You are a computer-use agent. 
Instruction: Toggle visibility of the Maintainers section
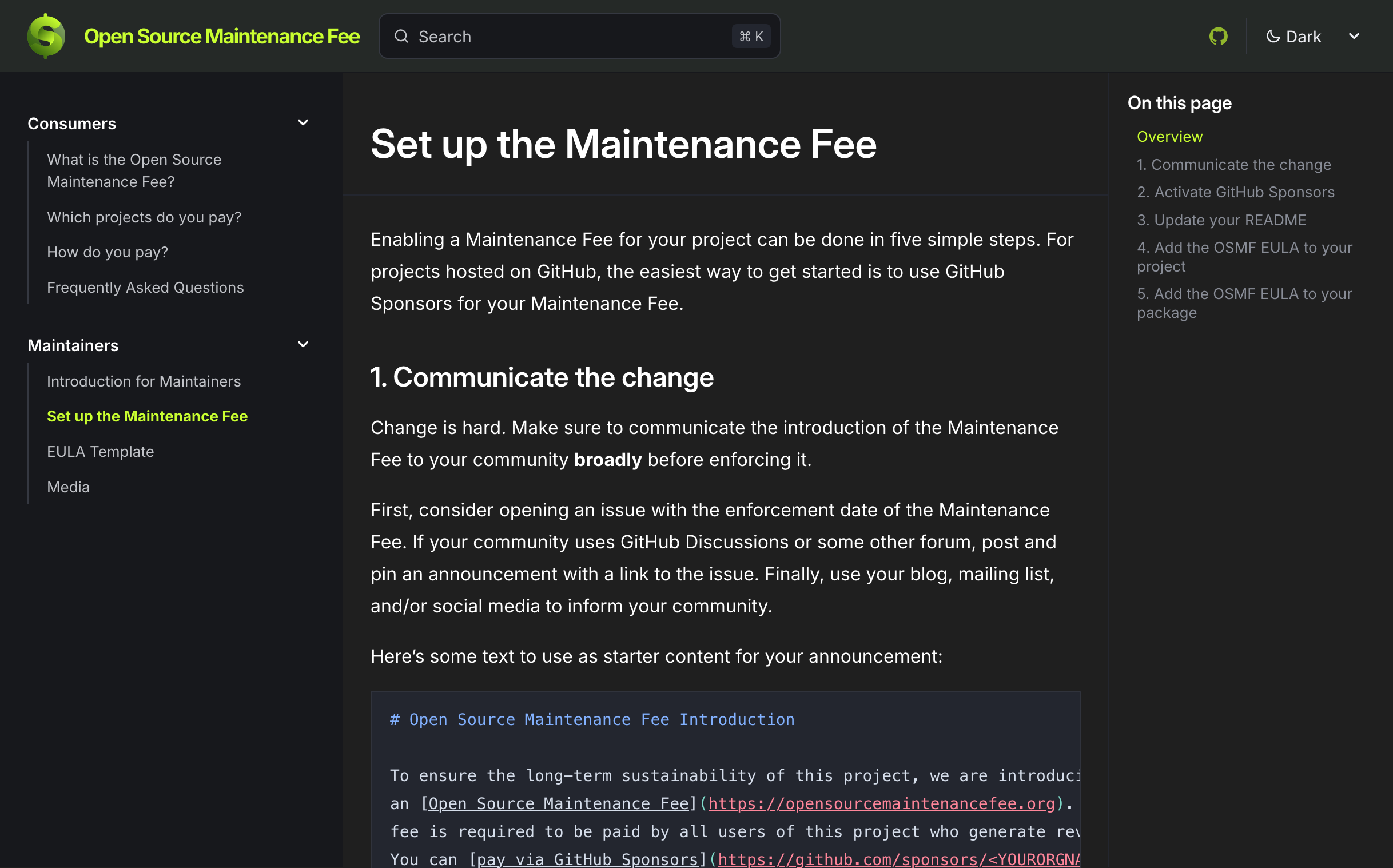pyautogui.click(x=303, y=344)
